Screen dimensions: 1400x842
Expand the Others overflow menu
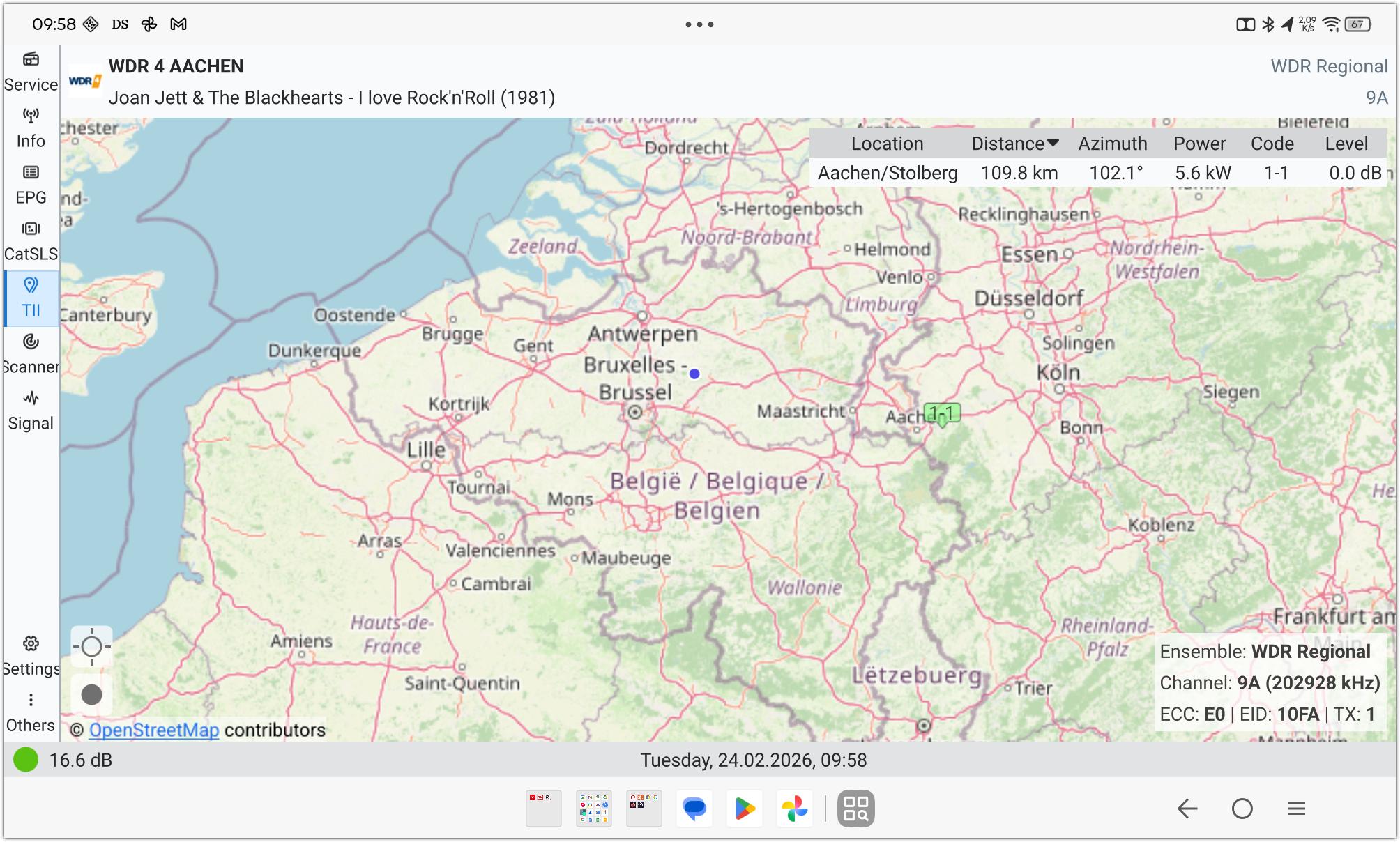[x=31, y=712]
